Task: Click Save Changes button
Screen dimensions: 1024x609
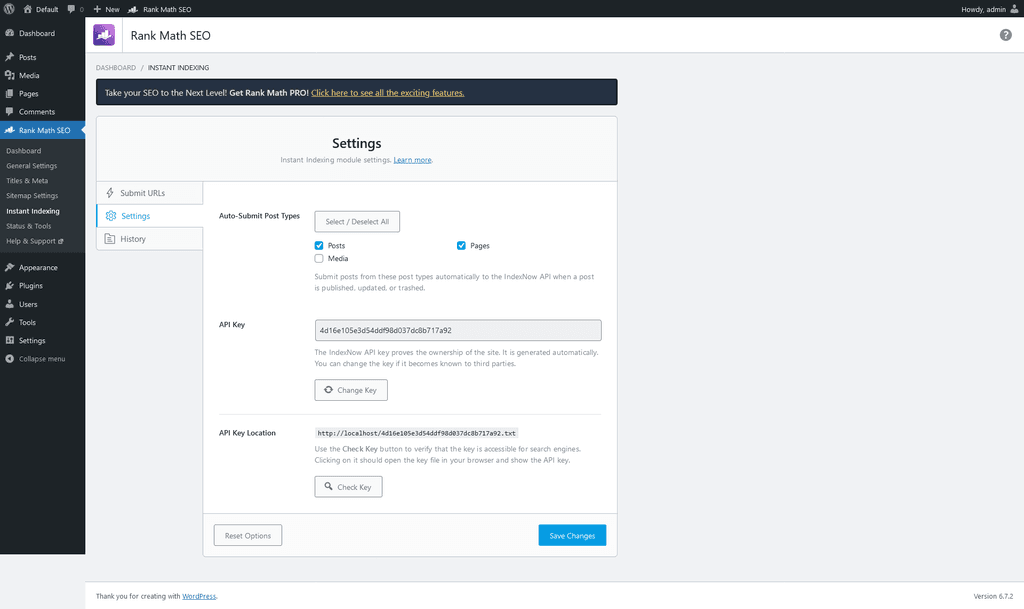Action: click(x=572, y=535)
